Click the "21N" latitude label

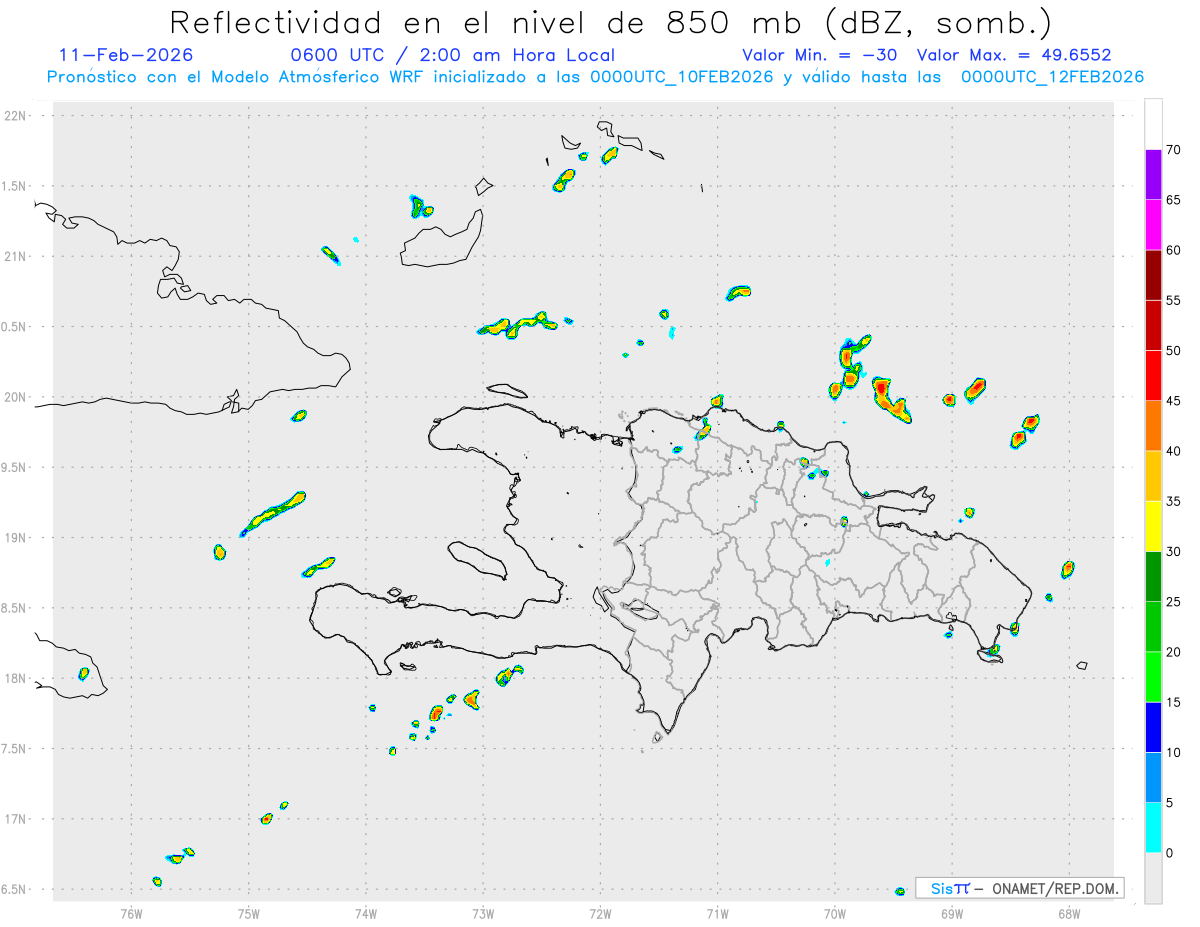click(17, 256)
